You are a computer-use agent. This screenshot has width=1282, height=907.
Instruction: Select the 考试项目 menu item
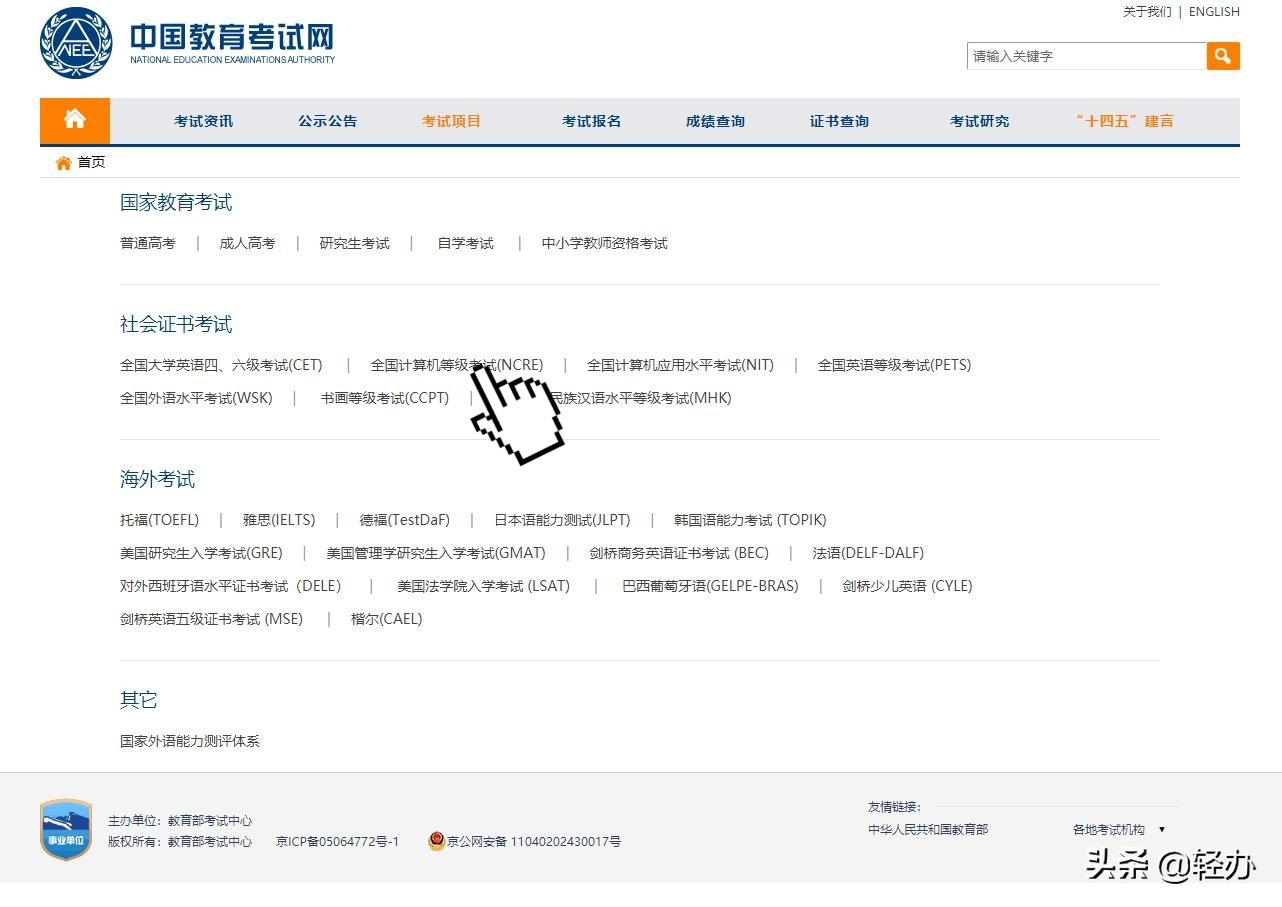[451, 121]
